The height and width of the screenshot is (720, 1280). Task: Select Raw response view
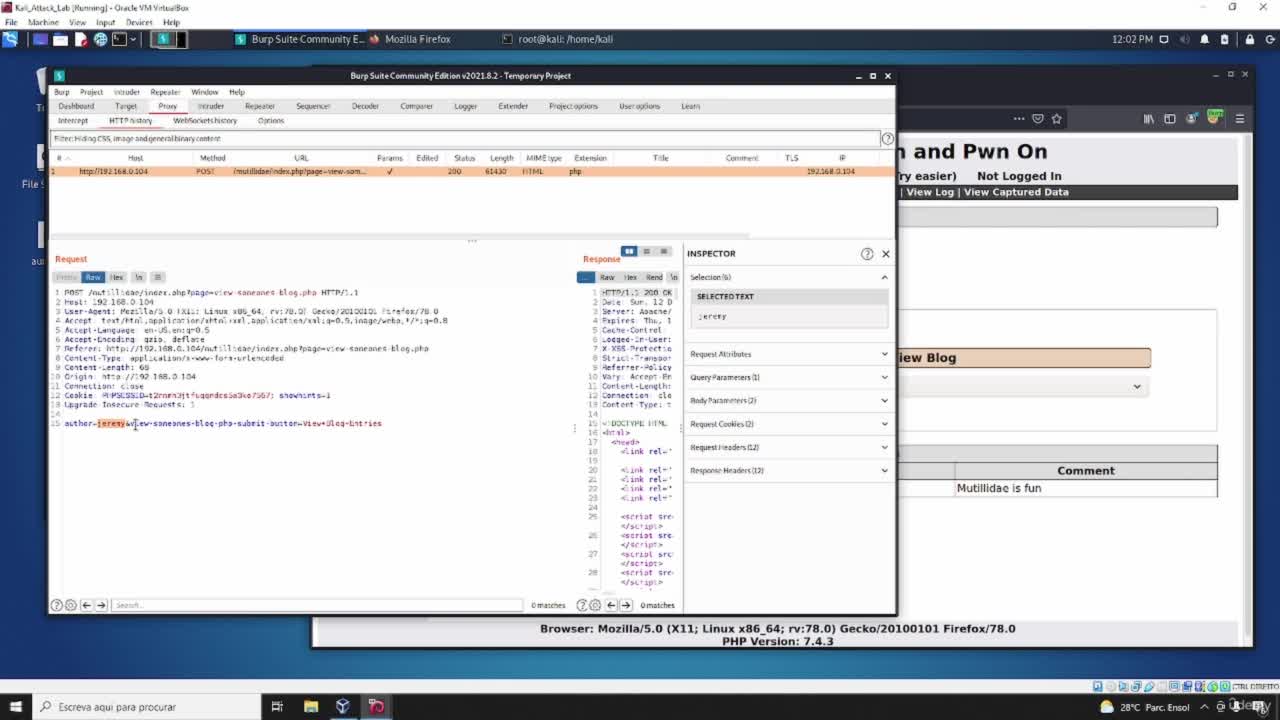point(607,277)
